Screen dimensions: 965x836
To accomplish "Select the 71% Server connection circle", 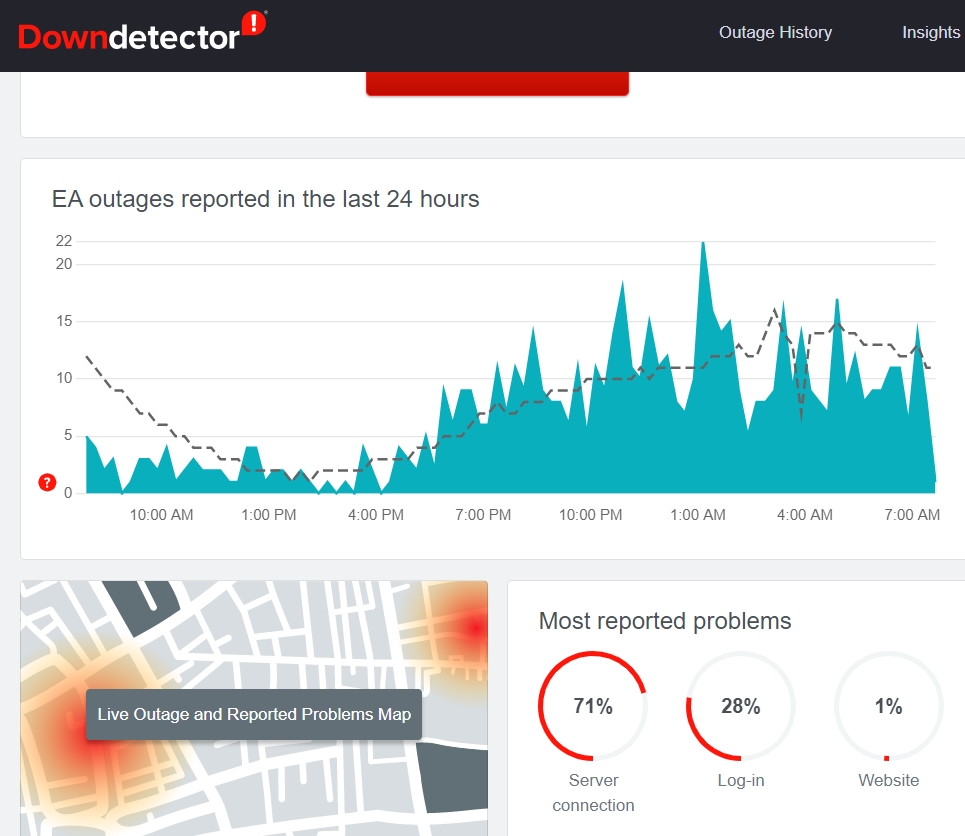I will (593, 706).
